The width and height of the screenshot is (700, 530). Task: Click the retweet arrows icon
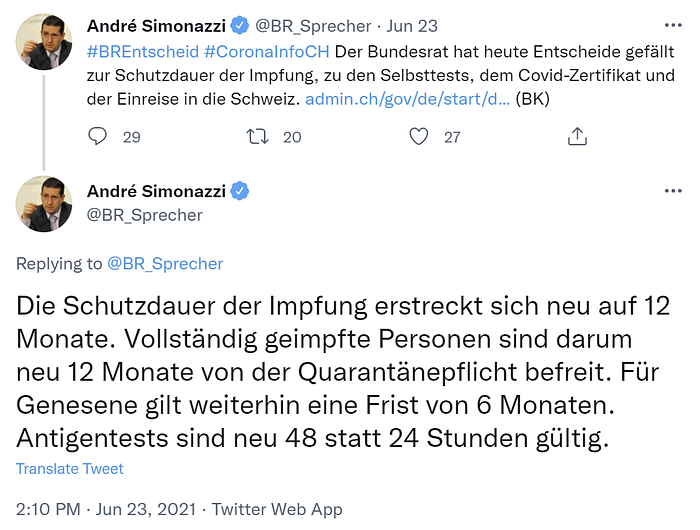coord(258,136)
